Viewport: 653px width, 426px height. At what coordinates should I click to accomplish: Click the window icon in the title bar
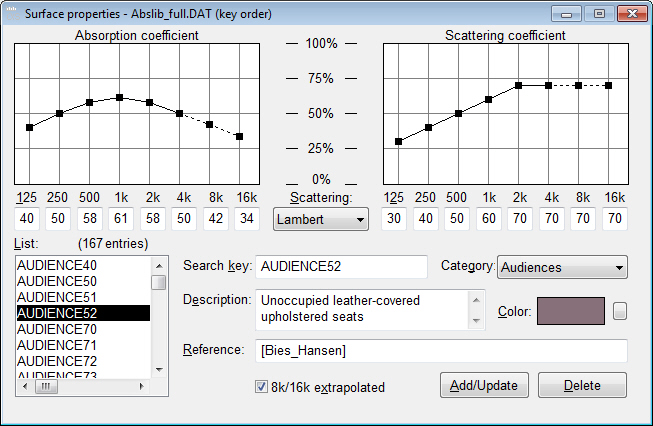click(15, 14)
